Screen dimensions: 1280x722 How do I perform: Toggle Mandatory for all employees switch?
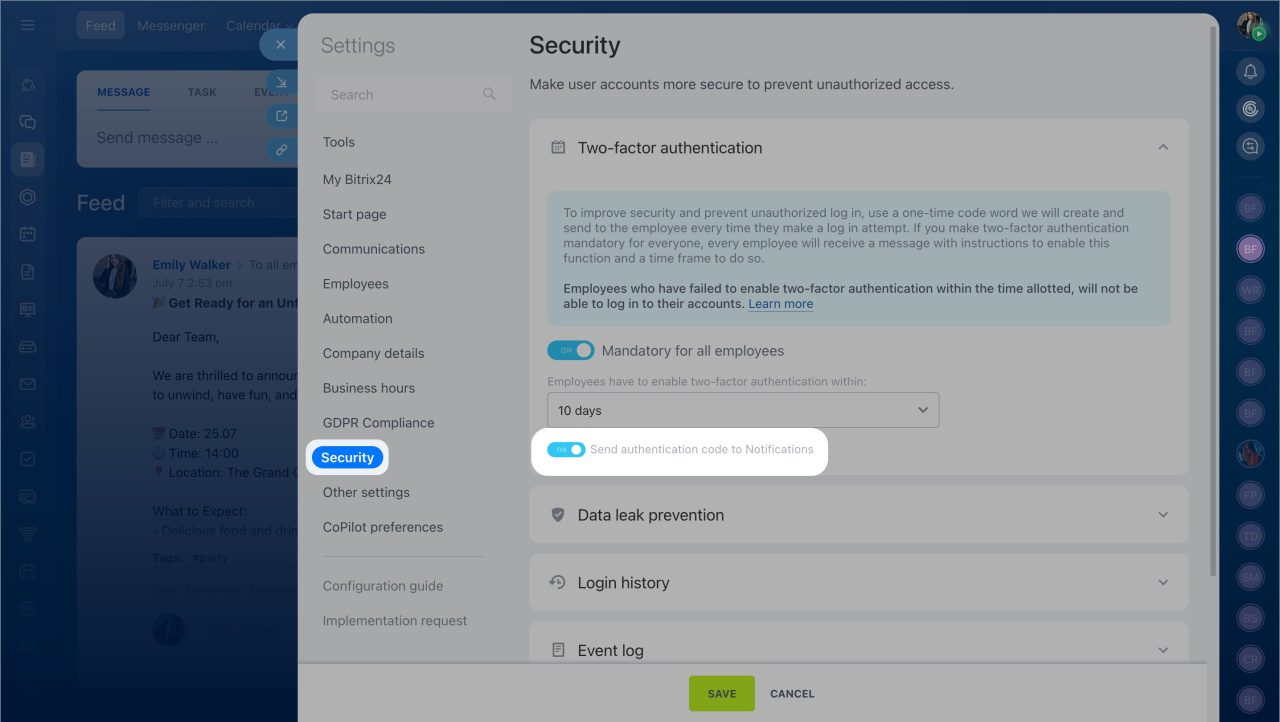point(570,351)
